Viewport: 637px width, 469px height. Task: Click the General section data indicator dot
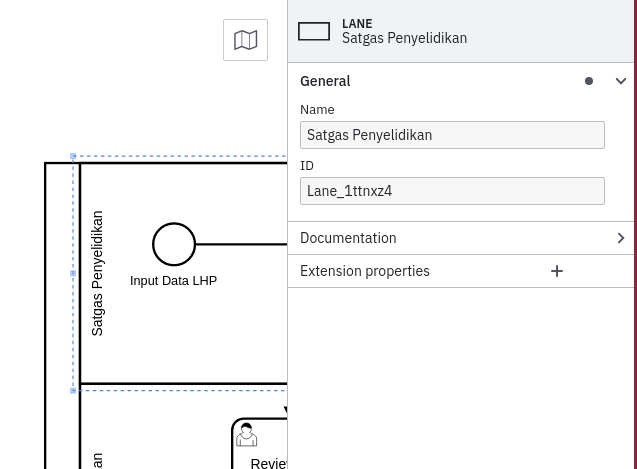pos(589,81)
